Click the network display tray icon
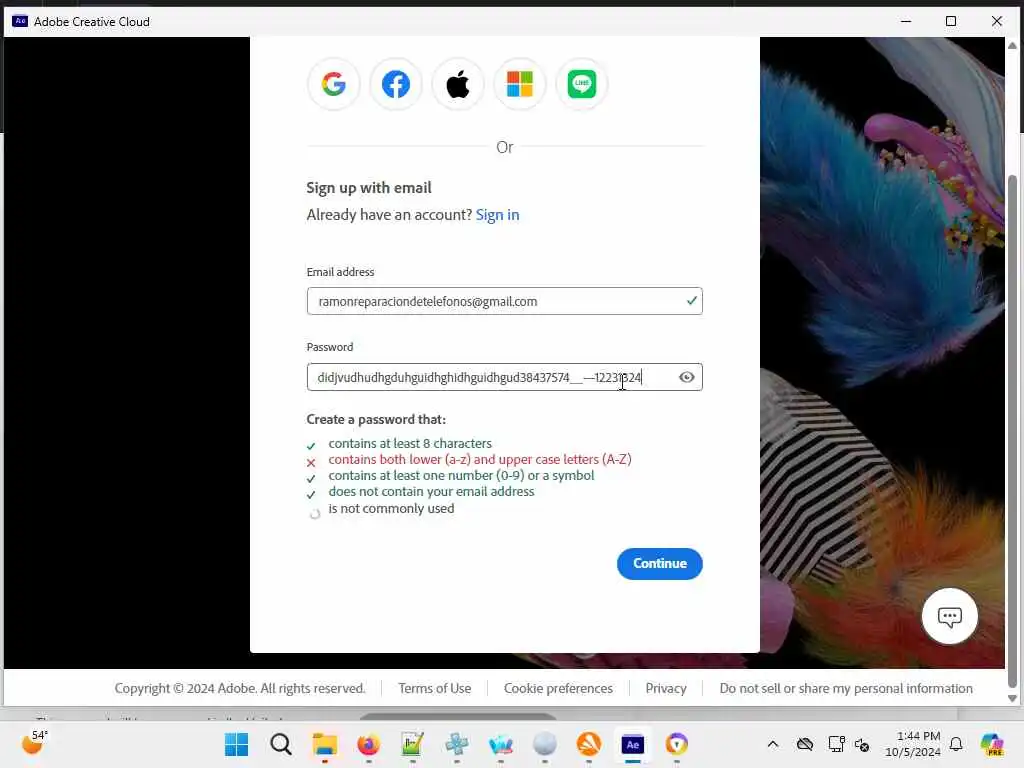 point(836,744)
